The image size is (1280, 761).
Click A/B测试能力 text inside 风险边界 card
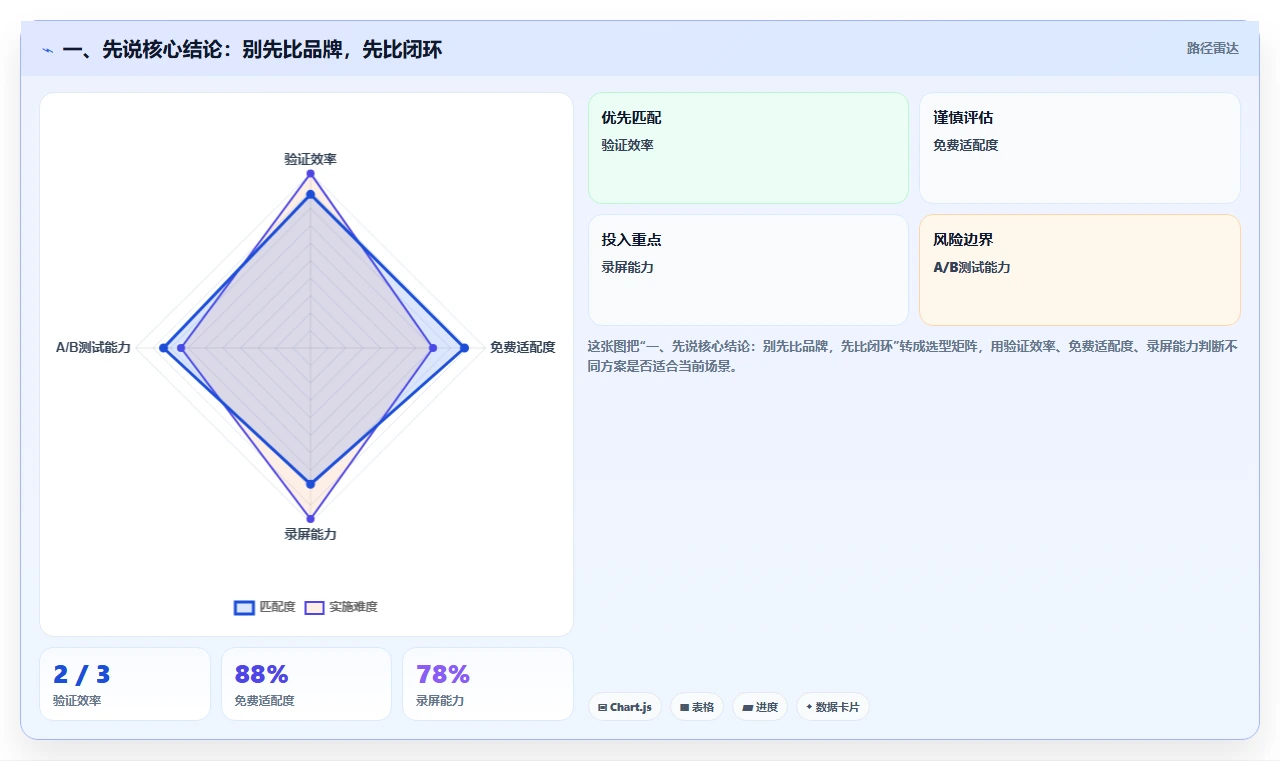[x=971, y=268]
